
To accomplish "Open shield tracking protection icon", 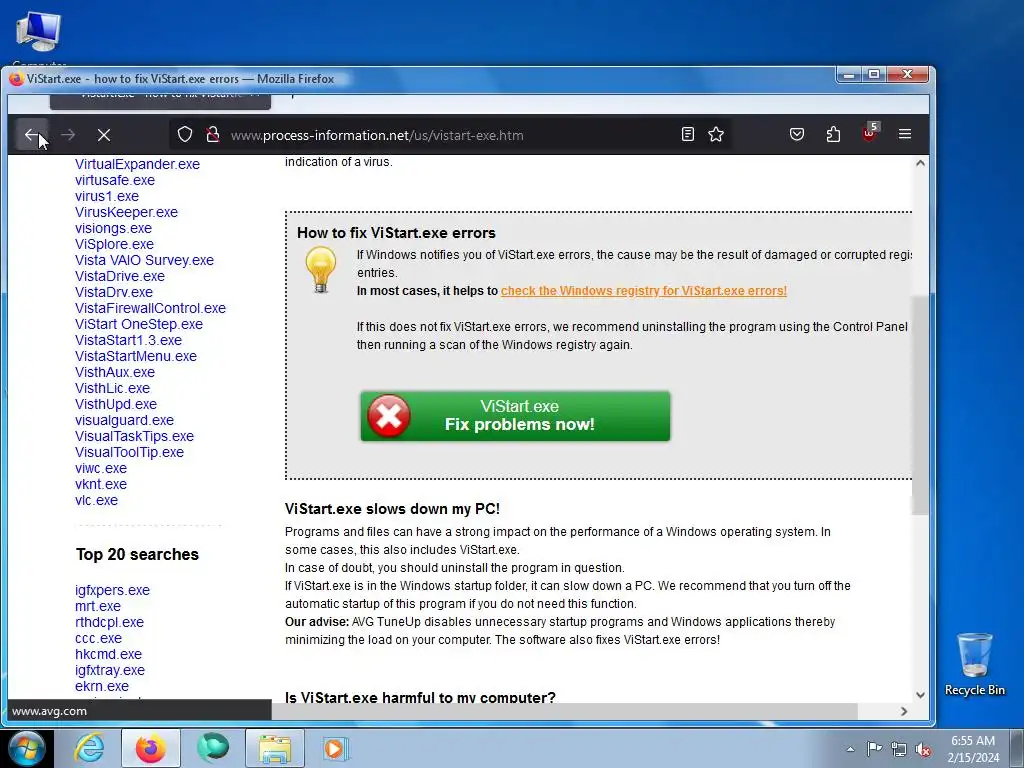I will [185, 135].
